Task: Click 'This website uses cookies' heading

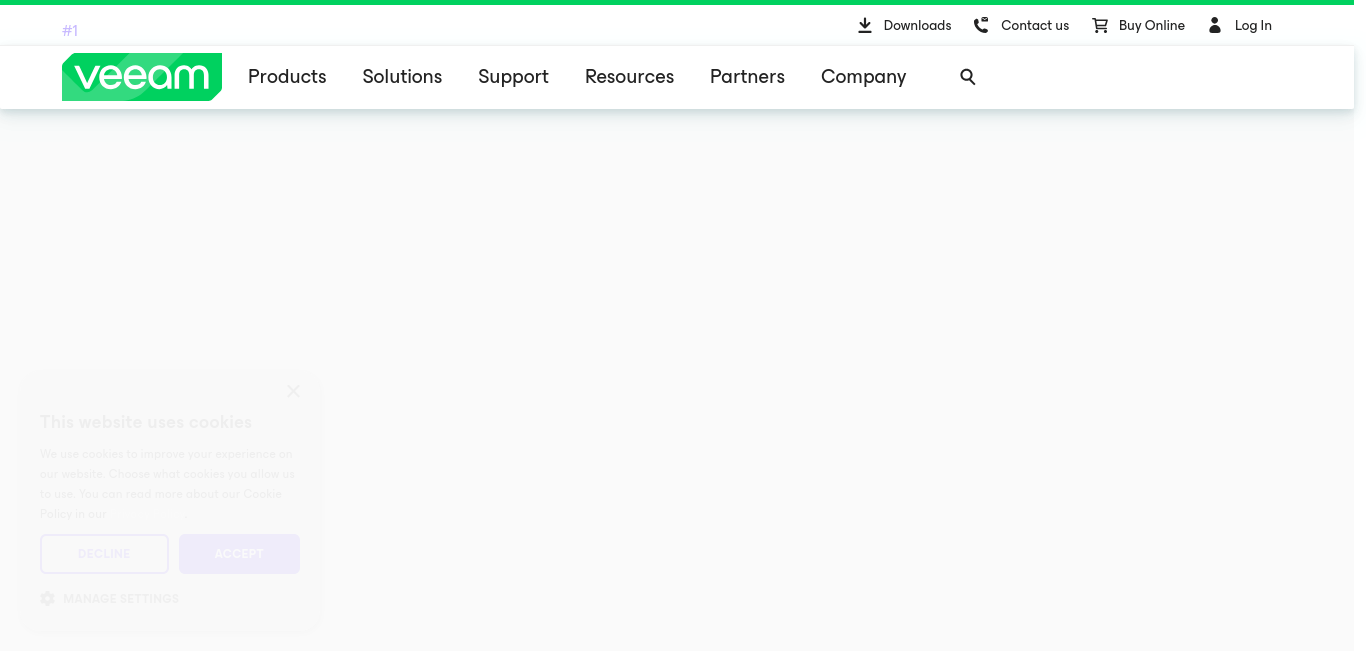Action: (x=146, y=422)
